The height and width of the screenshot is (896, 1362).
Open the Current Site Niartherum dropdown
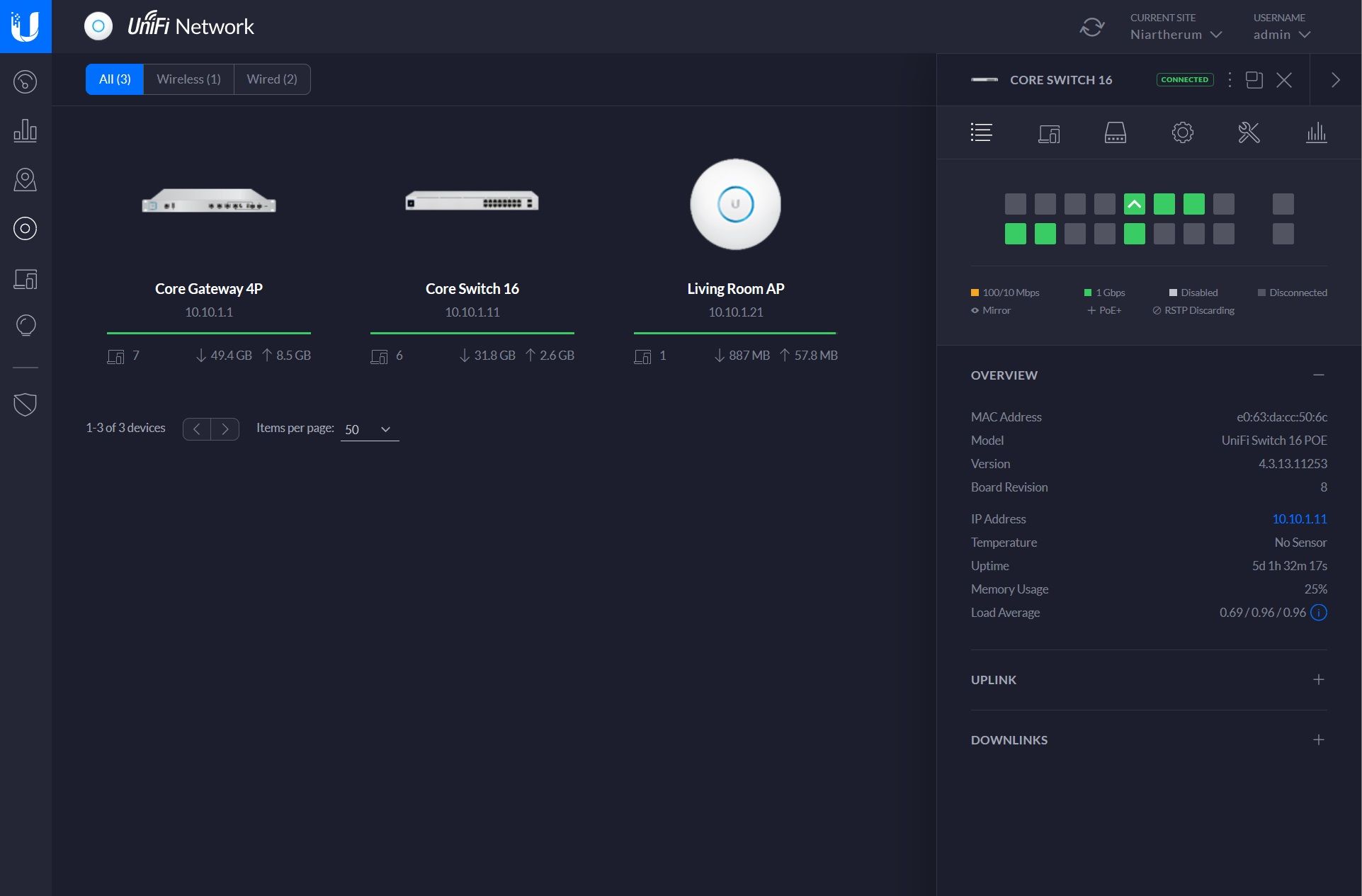(1175, 34)
